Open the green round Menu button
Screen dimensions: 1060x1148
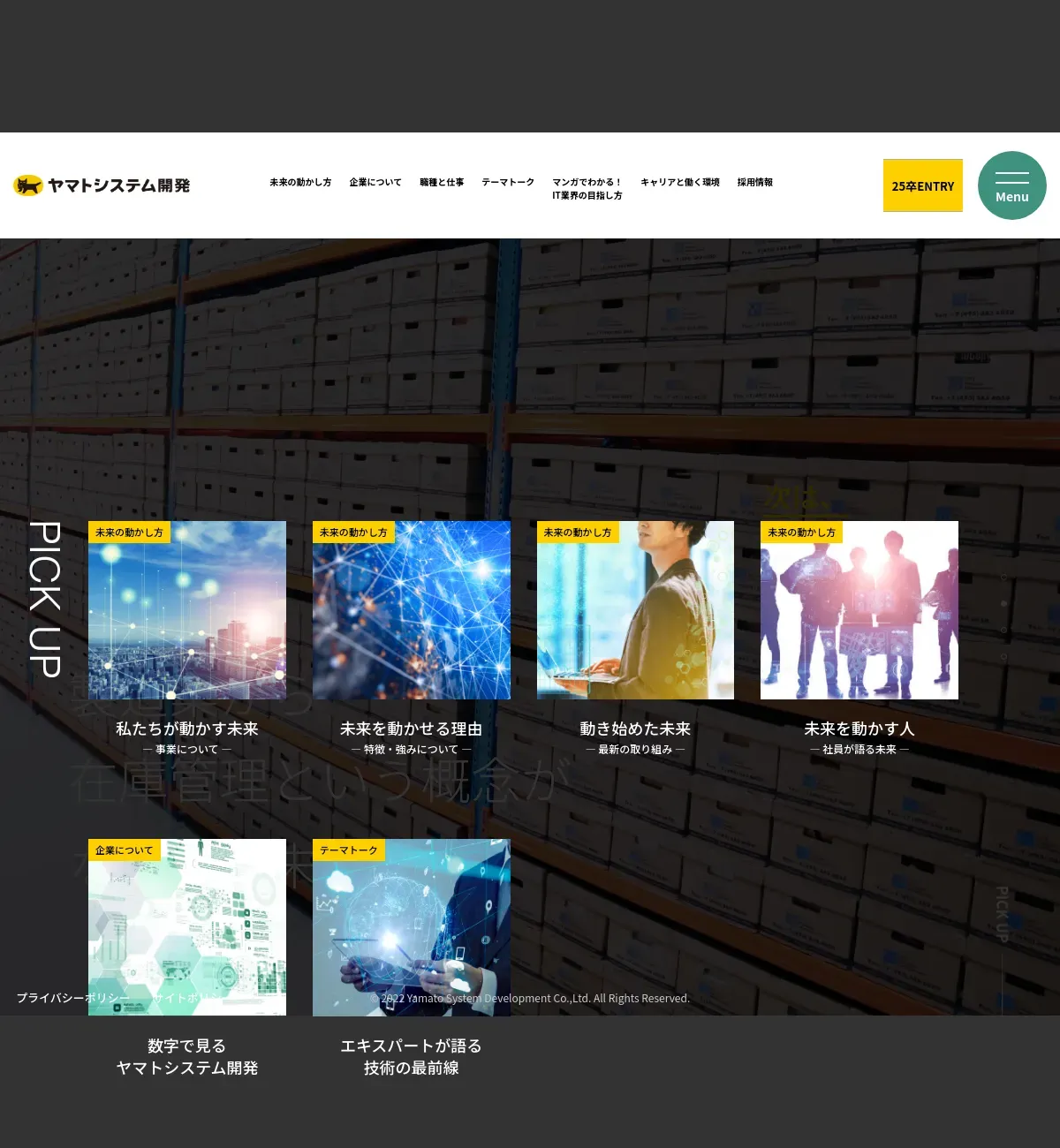coord(1012,185)
